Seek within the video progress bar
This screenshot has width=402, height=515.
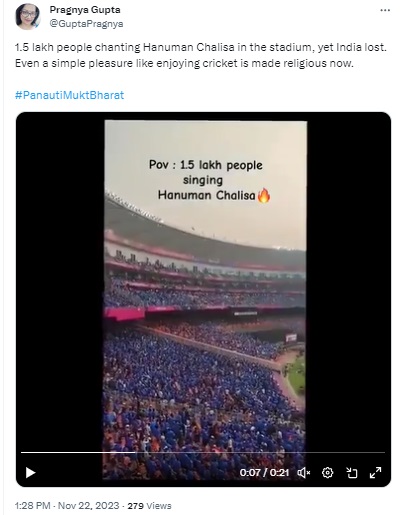point(203,452)
